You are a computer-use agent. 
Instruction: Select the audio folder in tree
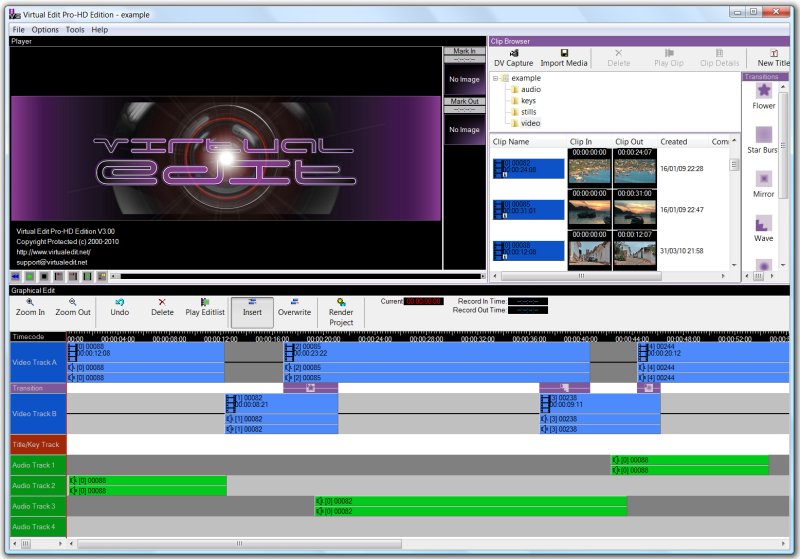531,89
